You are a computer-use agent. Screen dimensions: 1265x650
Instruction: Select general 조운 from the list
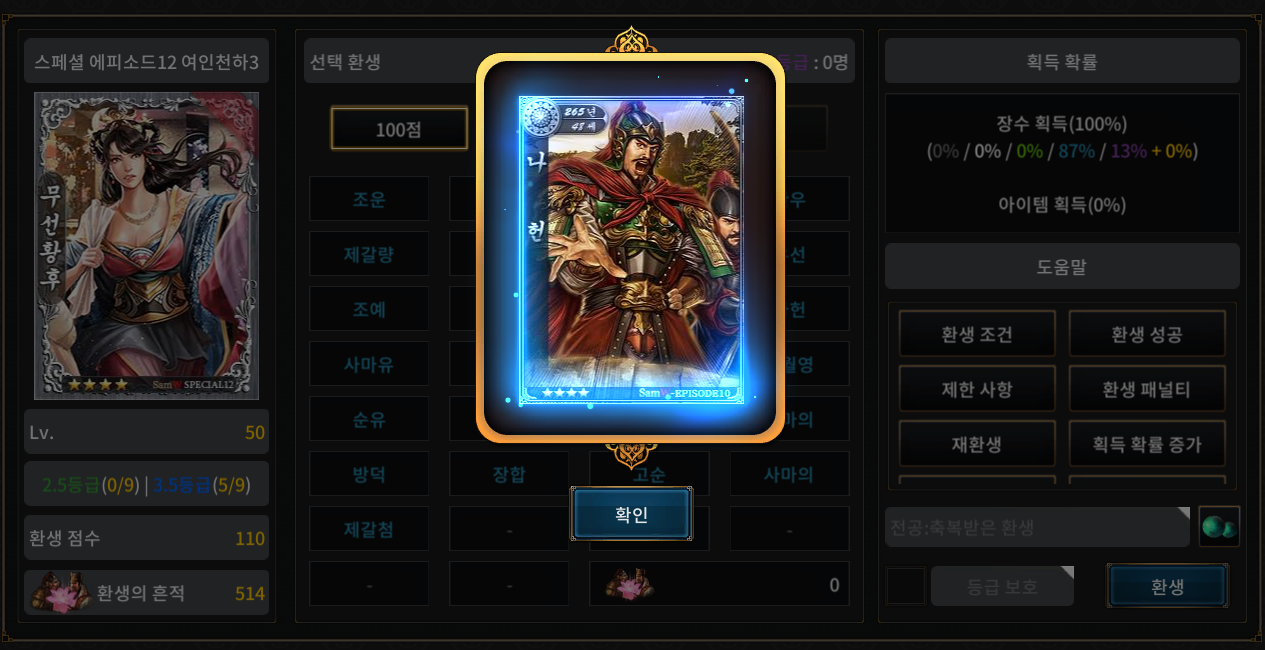pyautogui.click(x=369, y=199)
